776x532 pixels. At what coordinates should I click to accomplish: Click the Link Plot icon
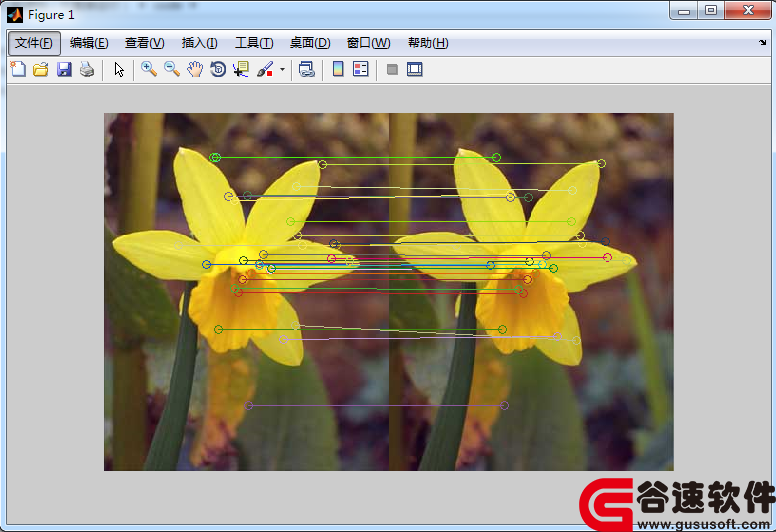click(x=307, y=69)
